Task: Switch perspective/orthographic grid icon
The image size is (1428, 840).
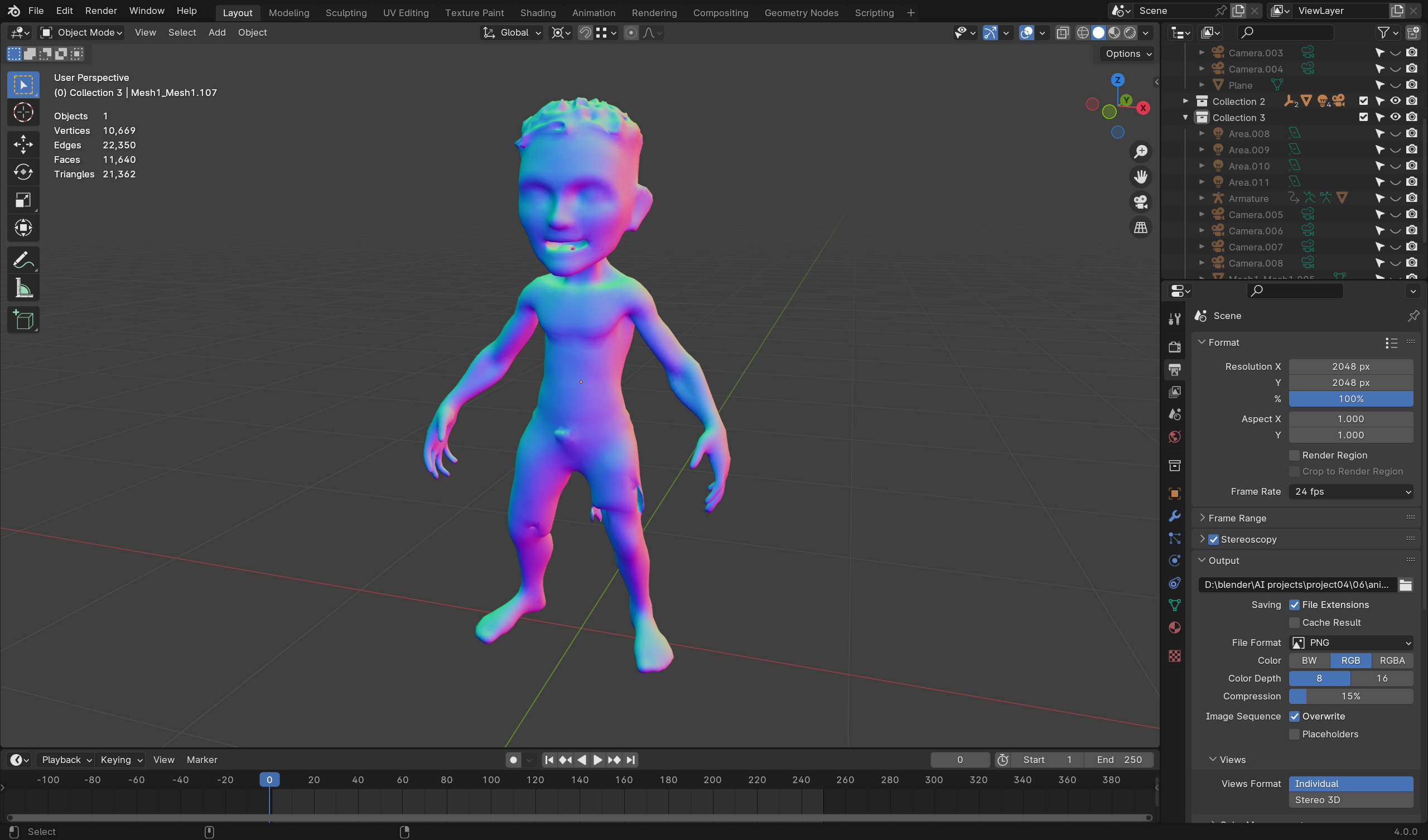Action: 1140,228
